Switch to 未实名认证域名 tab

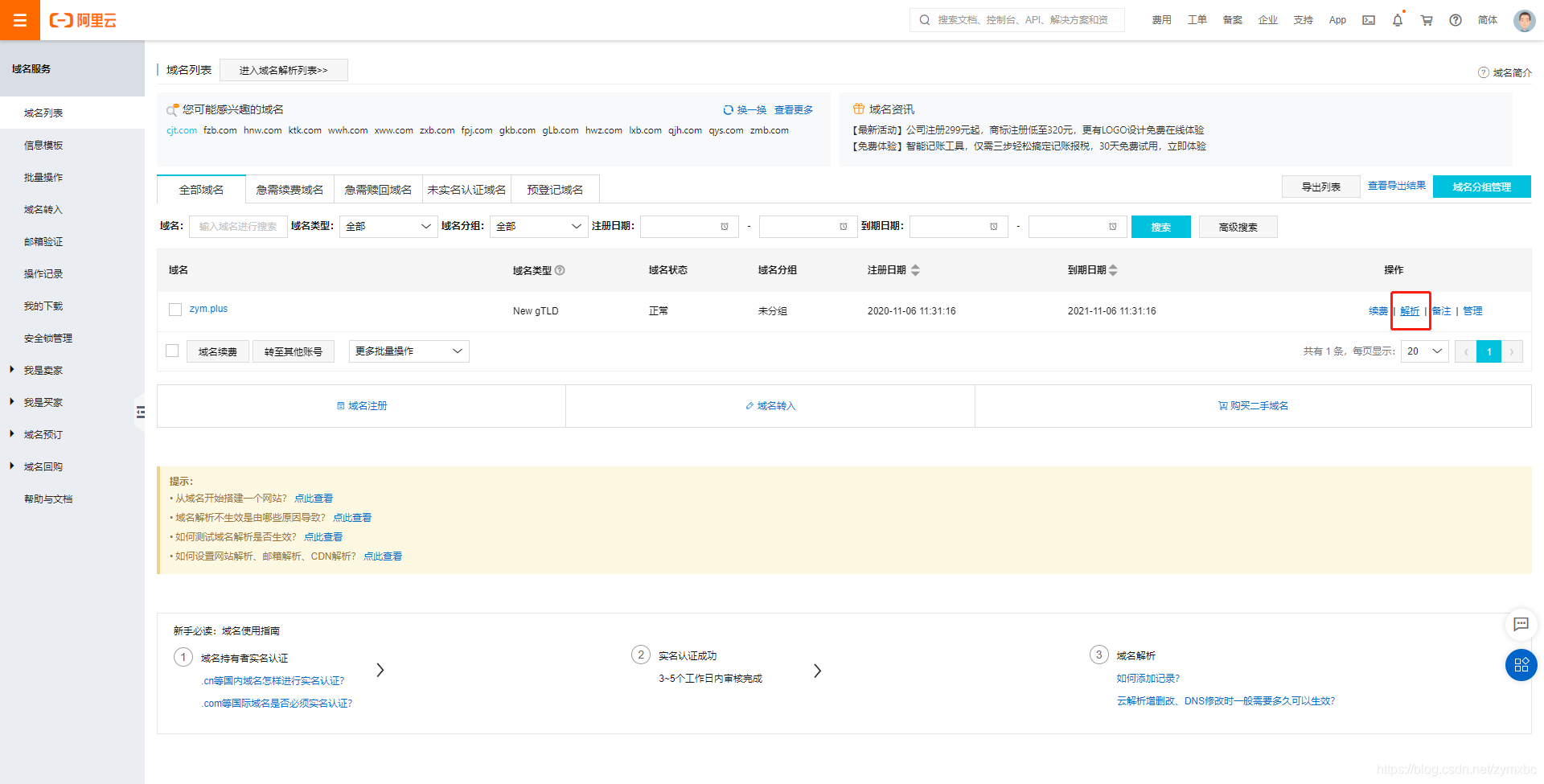tap(466, 190)
